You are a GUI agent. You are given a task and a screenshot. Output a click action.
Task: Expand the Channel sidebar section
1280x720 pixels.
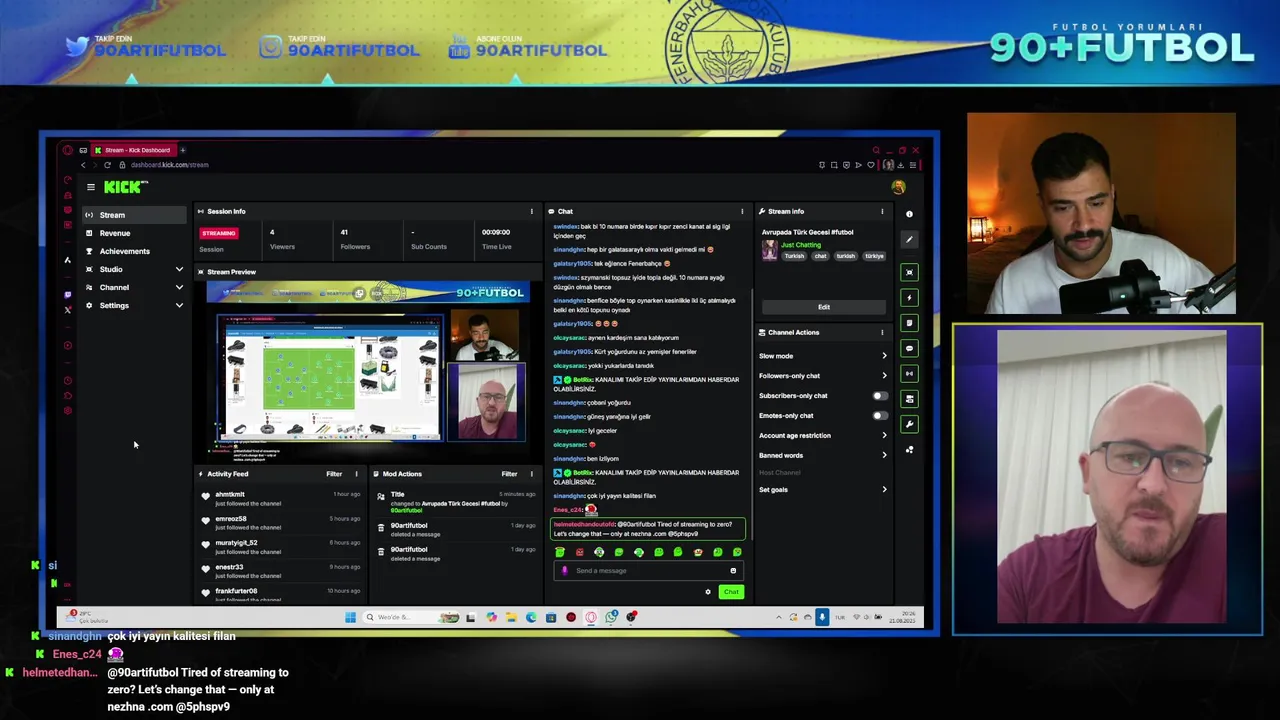pos(134,287)
